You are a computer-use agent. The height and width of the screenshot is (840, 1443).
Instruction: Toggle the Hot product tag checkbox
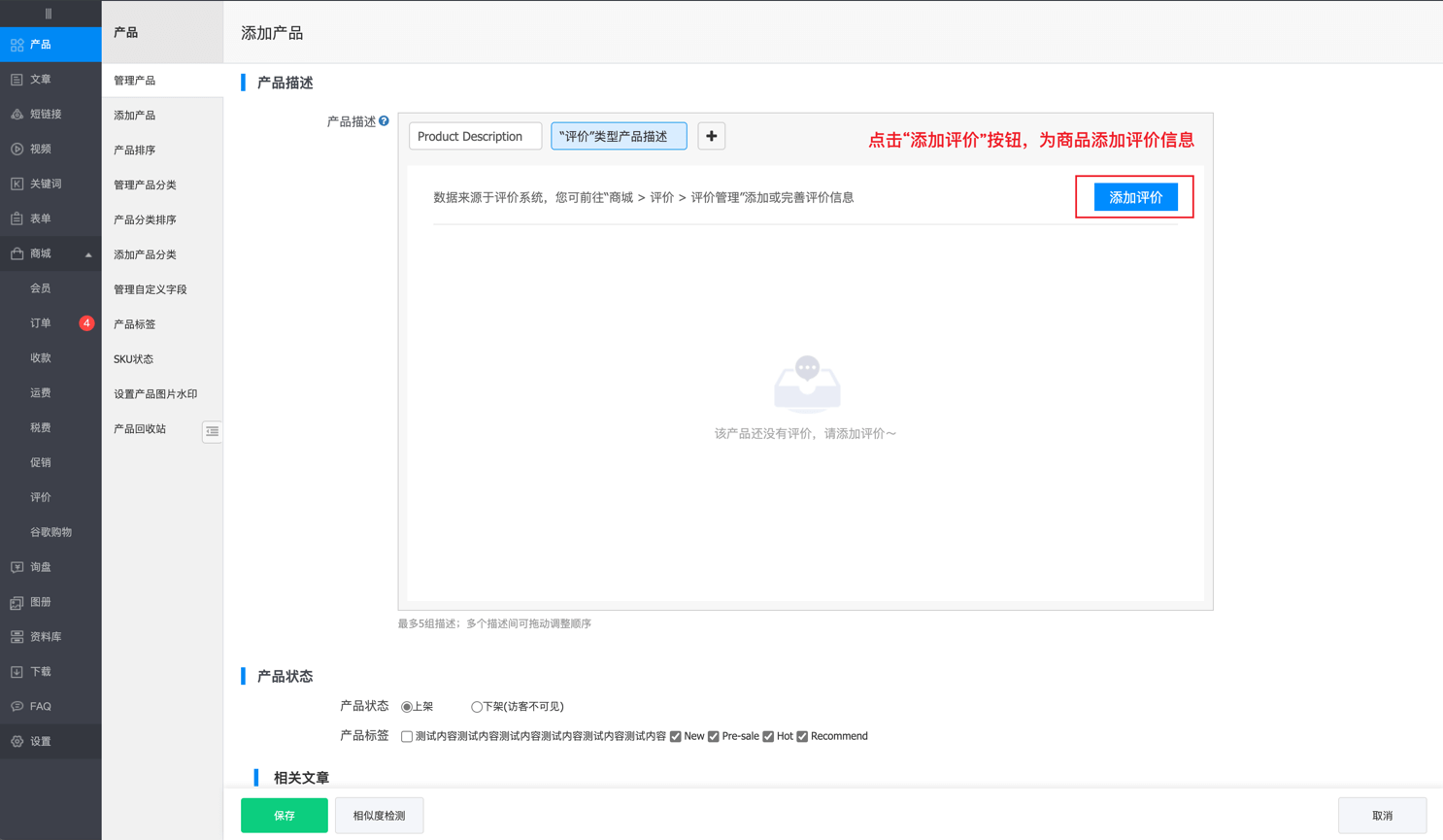(x=768, y=737)
